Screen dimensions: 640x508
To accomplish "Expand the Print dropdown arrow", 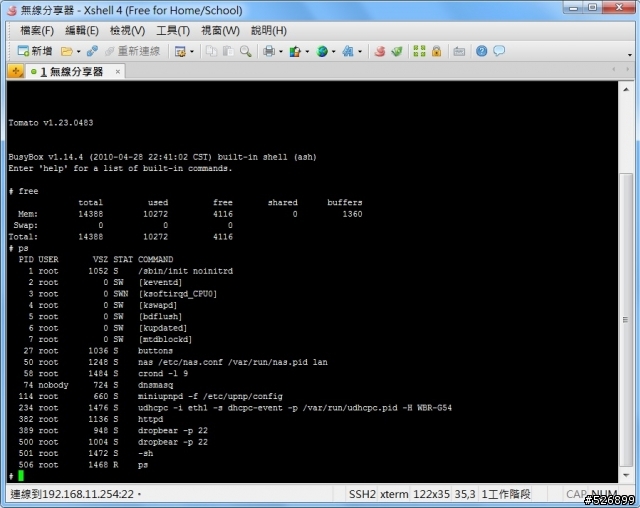I will click(x=281, y=51).
